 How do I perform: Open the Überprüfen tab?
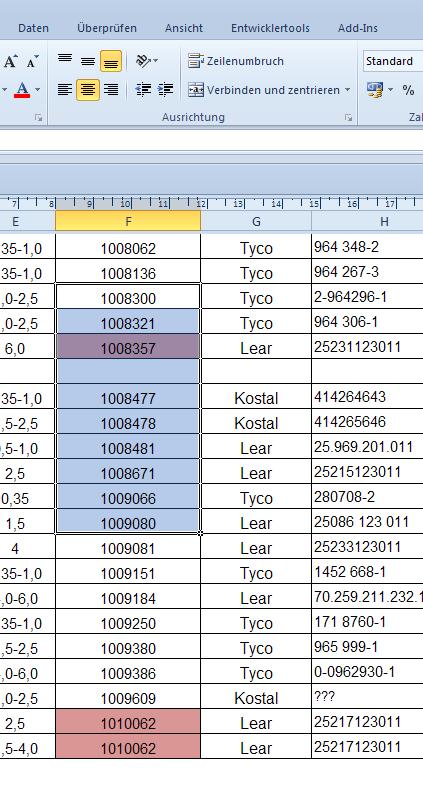tap(107, 28)
